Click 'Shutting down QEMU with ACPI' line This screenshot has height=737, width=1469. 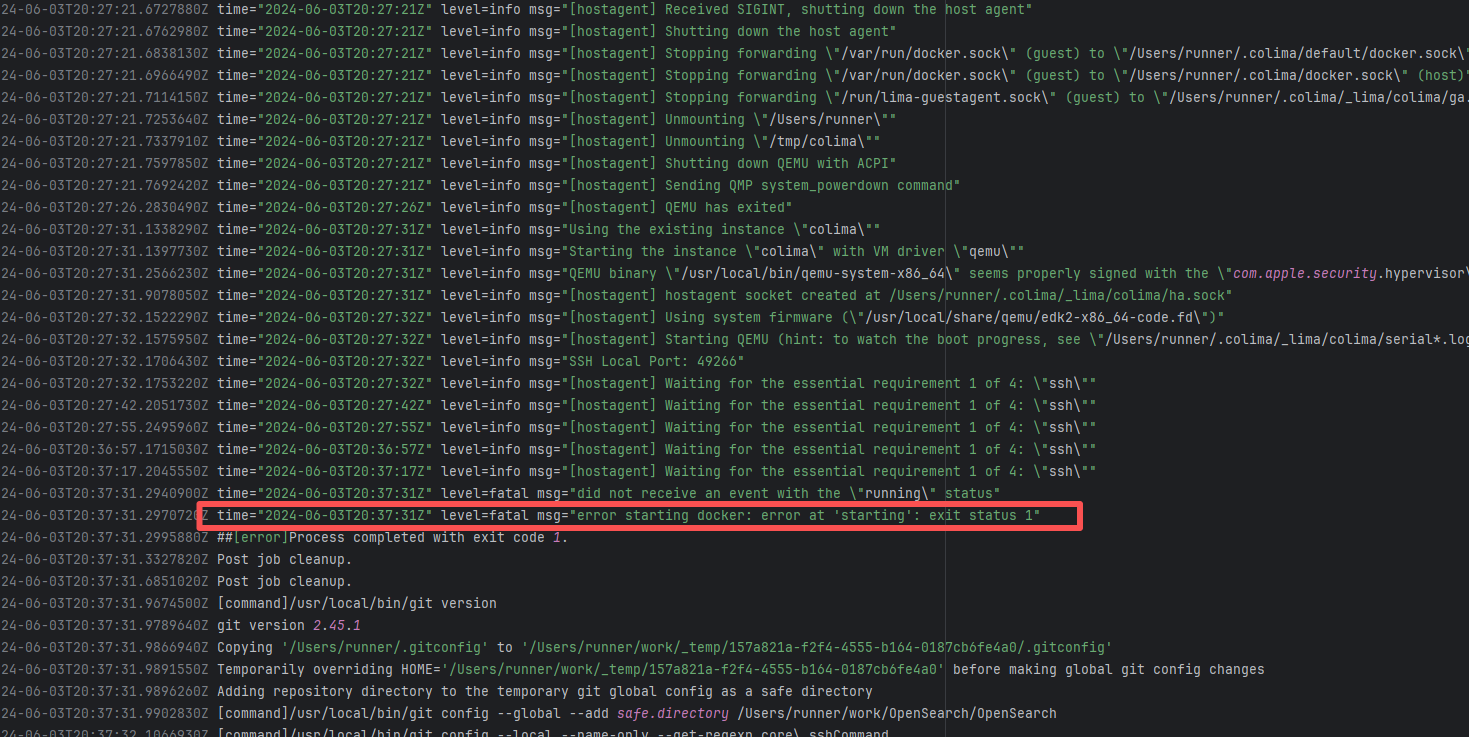pyautogui.click(x=780, y=163)
